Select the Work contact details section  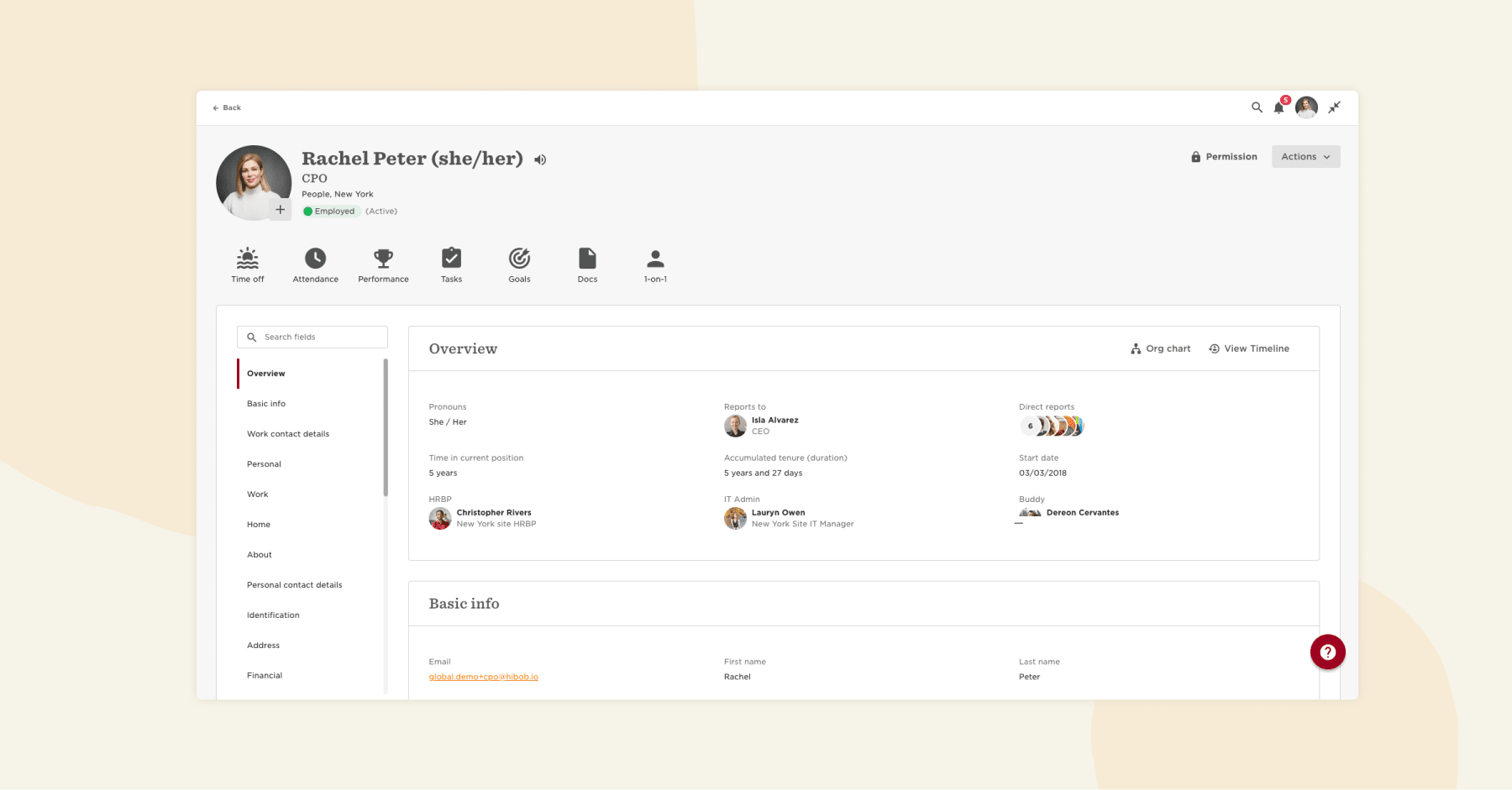[x=288, y=433]
